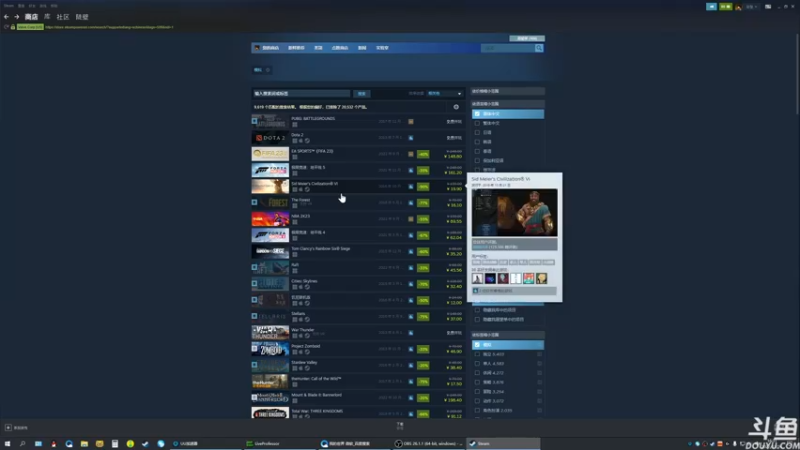
Task: Expand the narrow by price section header
Action: tap(508, 91)
